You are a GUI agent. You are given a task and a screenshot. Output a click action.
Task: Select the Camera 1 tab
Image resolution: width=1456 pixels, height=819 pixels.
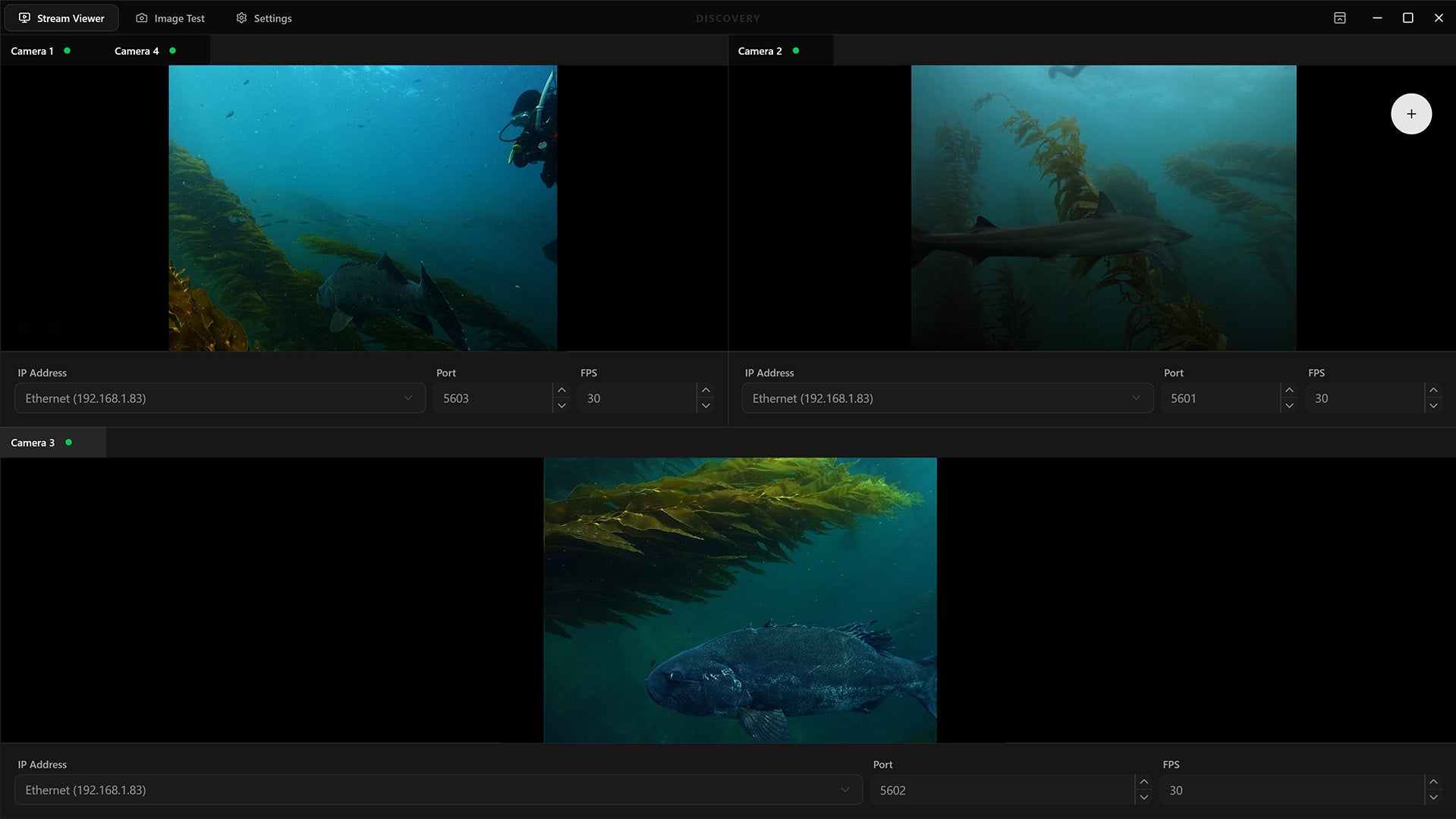(33, 51)
